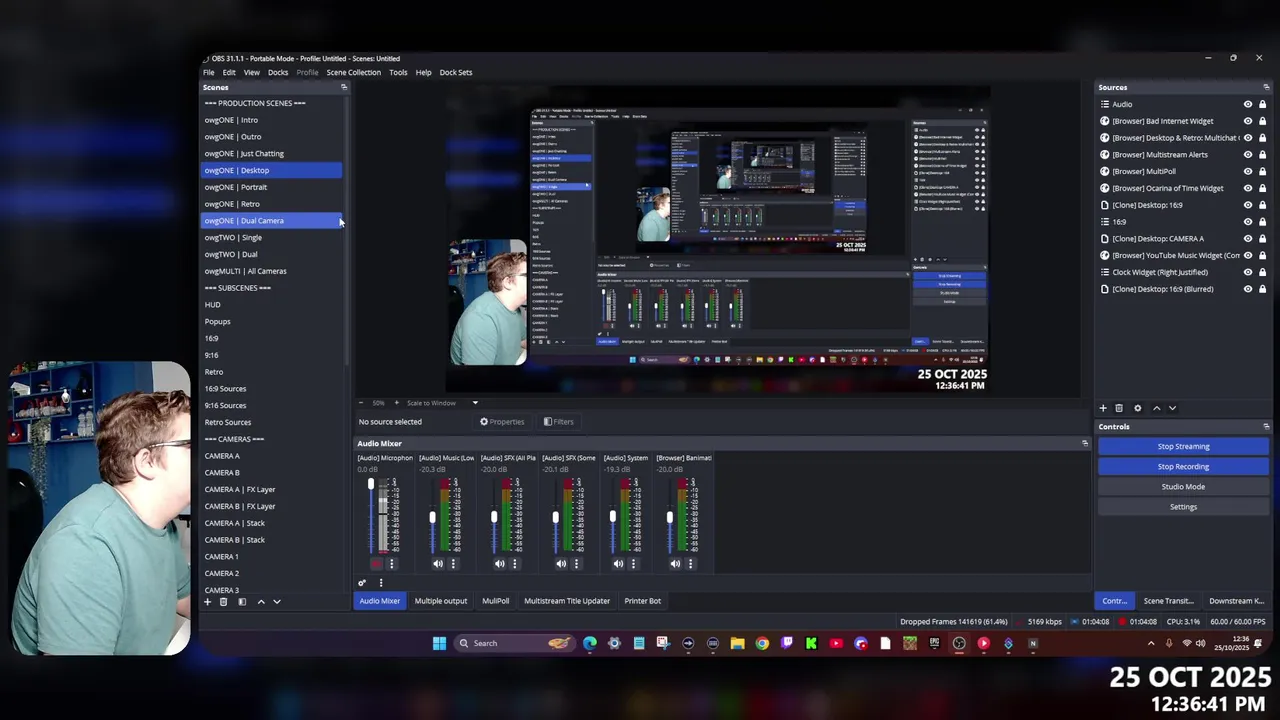Open options menu for Music channel
The width and height of the screenshot is (1280, 720).
(x=453, y=564)
